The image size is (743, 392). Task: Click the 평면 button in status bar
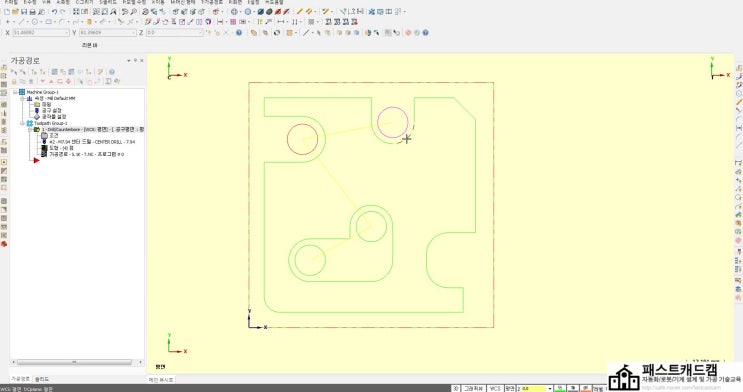[509, 388]
